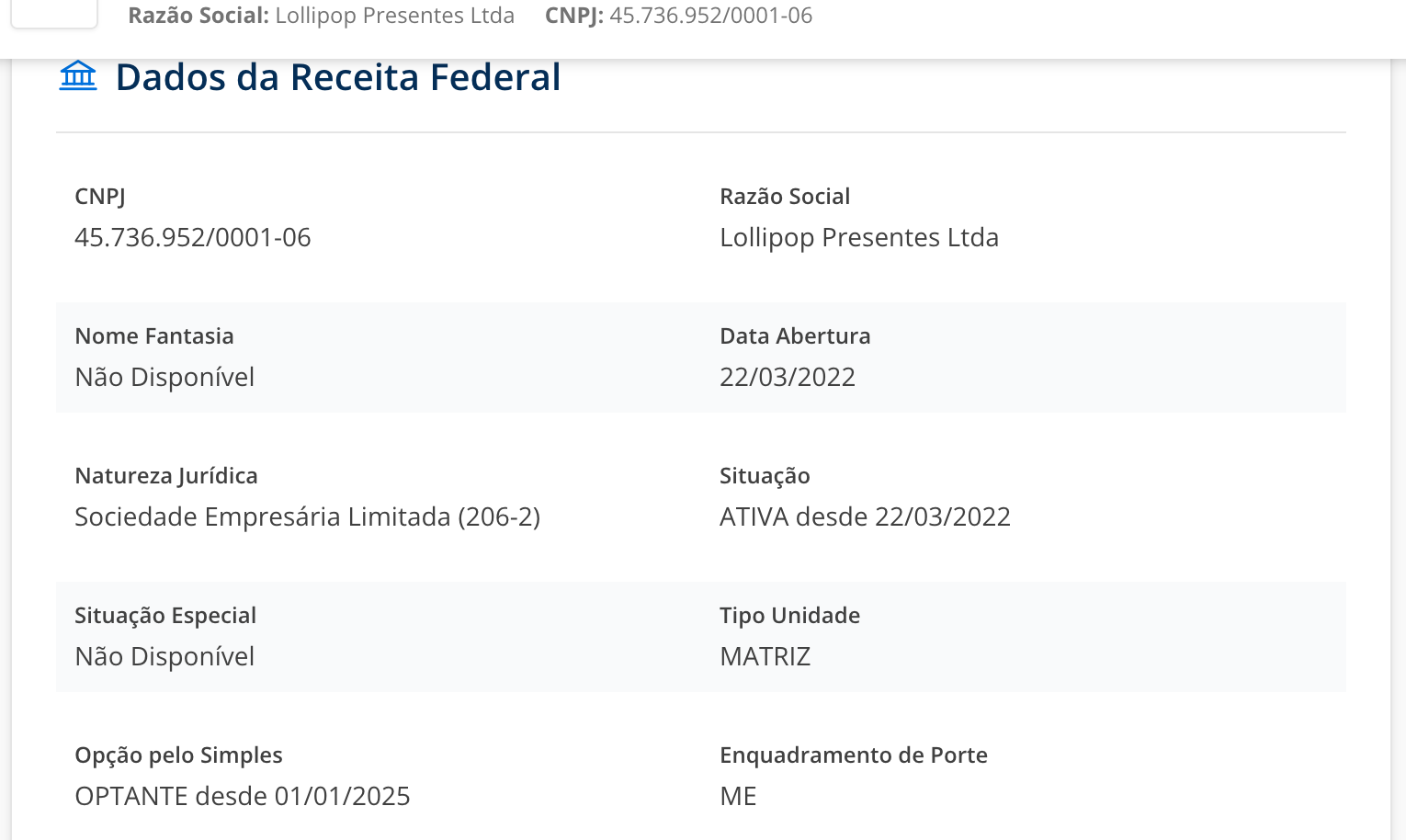This screenshot has height=840, width=1406.
Task: Click Não Disponível under Situação Especial
Action: tap(164, 656)
